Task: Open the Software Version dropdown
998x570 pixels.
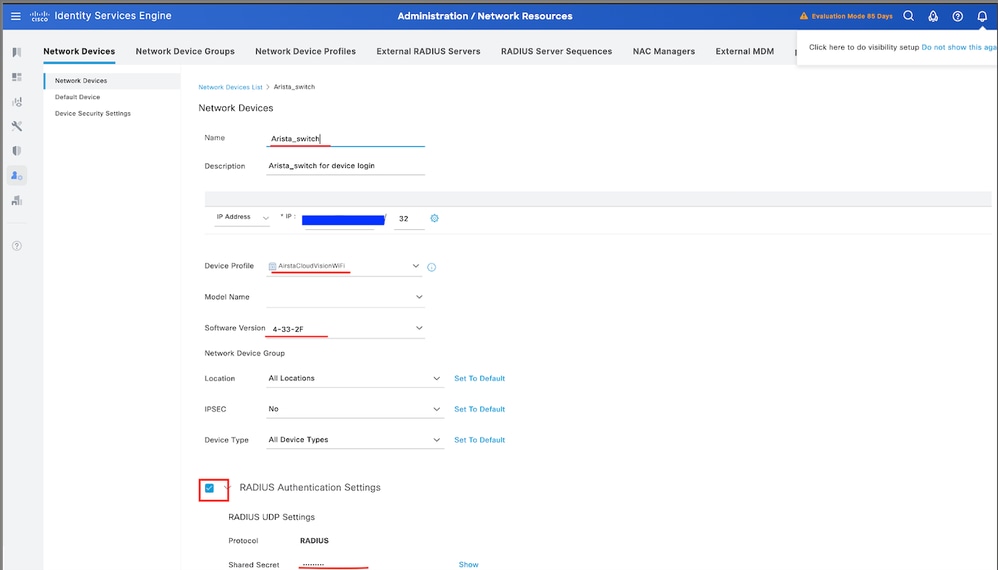Action: 419,328
